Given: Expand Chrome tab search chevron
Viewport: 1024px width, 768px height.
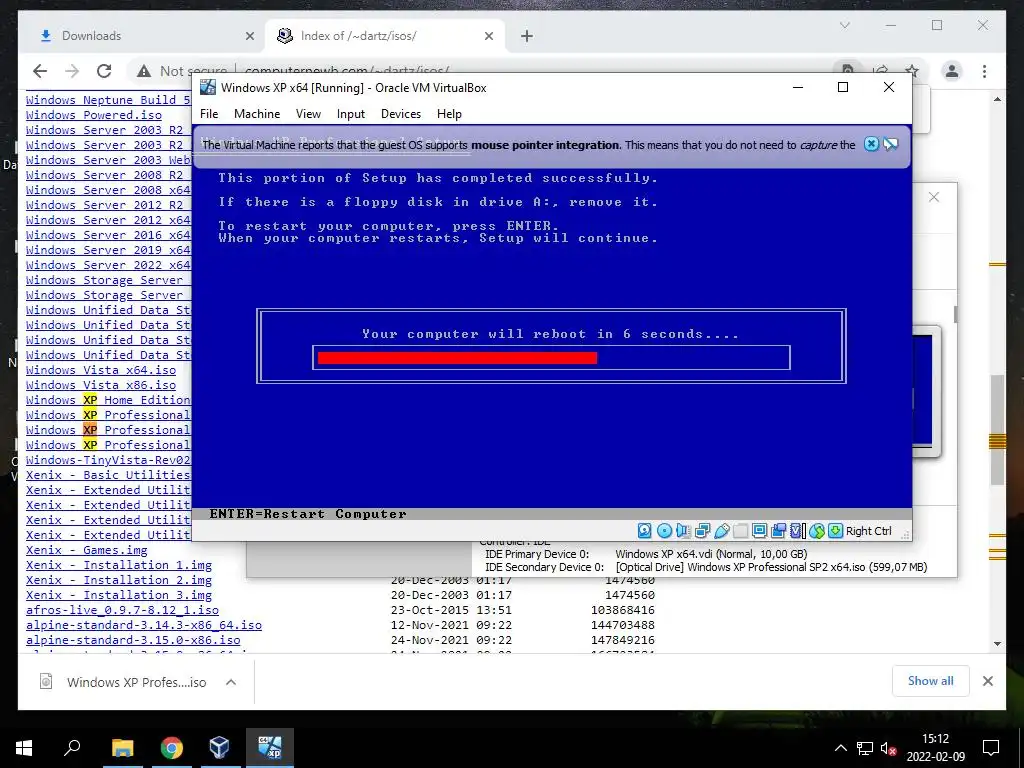Looking at the screenshot, I should tap(844, 25).
